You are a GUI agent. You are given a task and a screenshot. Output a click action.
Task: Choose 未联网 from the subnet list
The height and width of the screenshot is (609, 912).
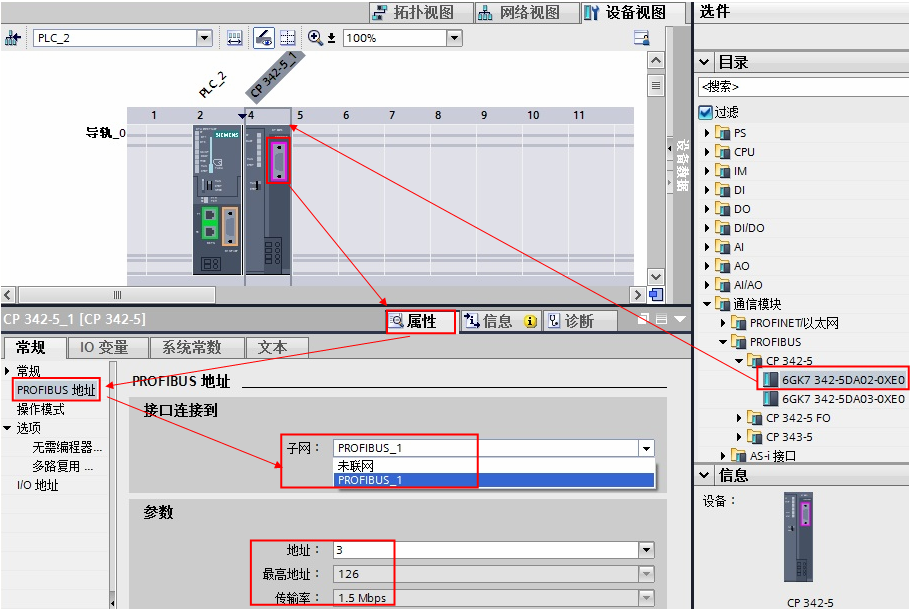coord(494,465)
